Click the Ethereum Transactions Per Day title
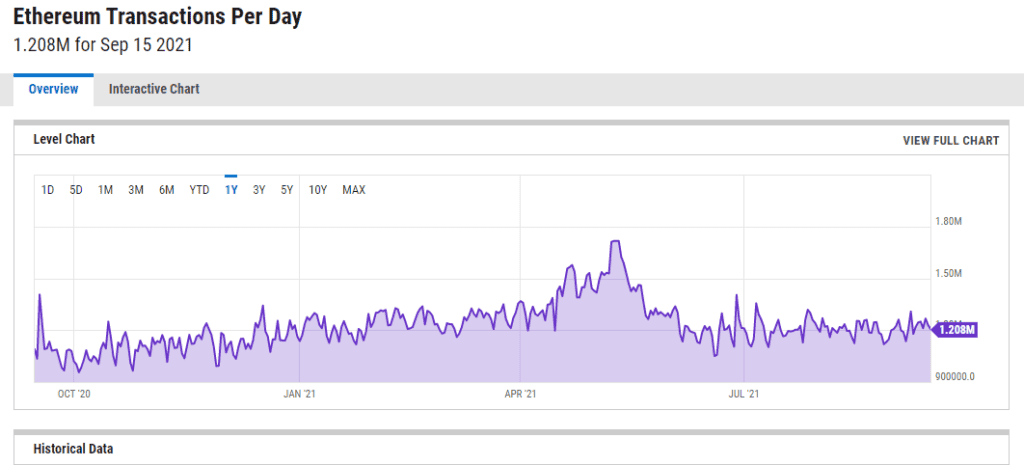Screen dimensions: 1024x465 click(157, 17)
